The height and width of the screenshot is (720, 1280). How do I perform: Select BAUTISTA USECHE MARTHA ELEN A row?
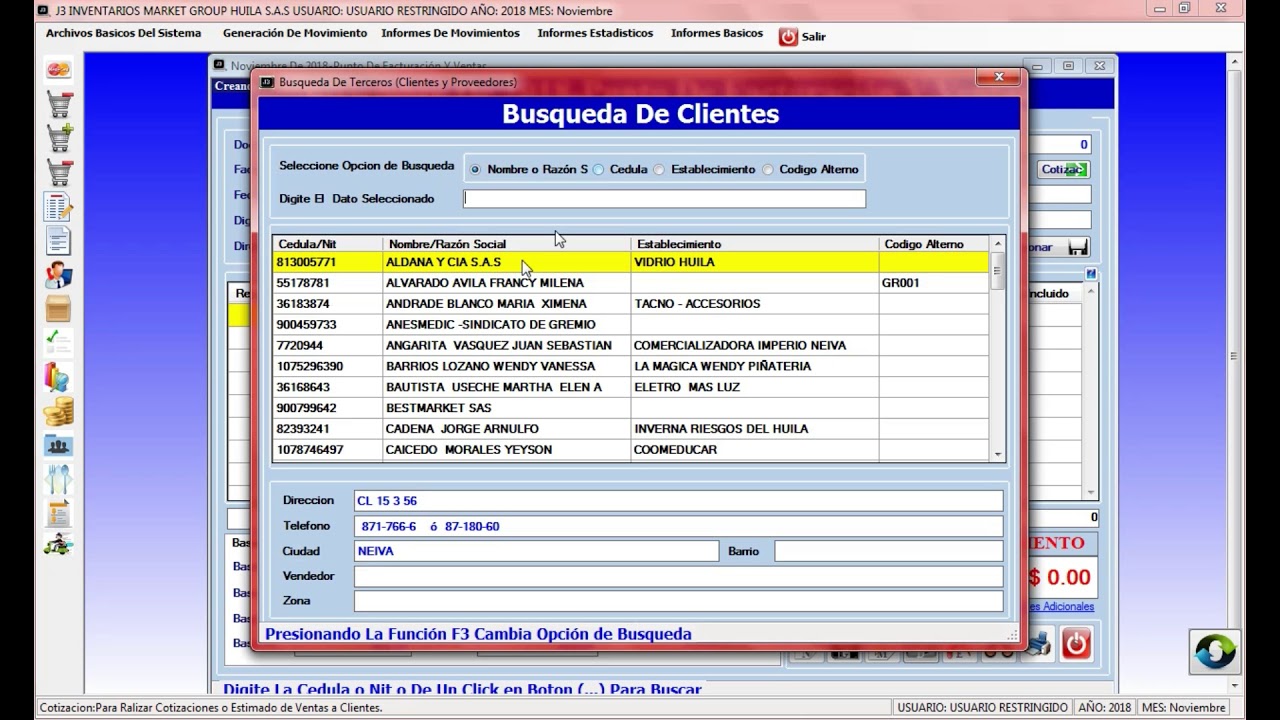point(631,387)
